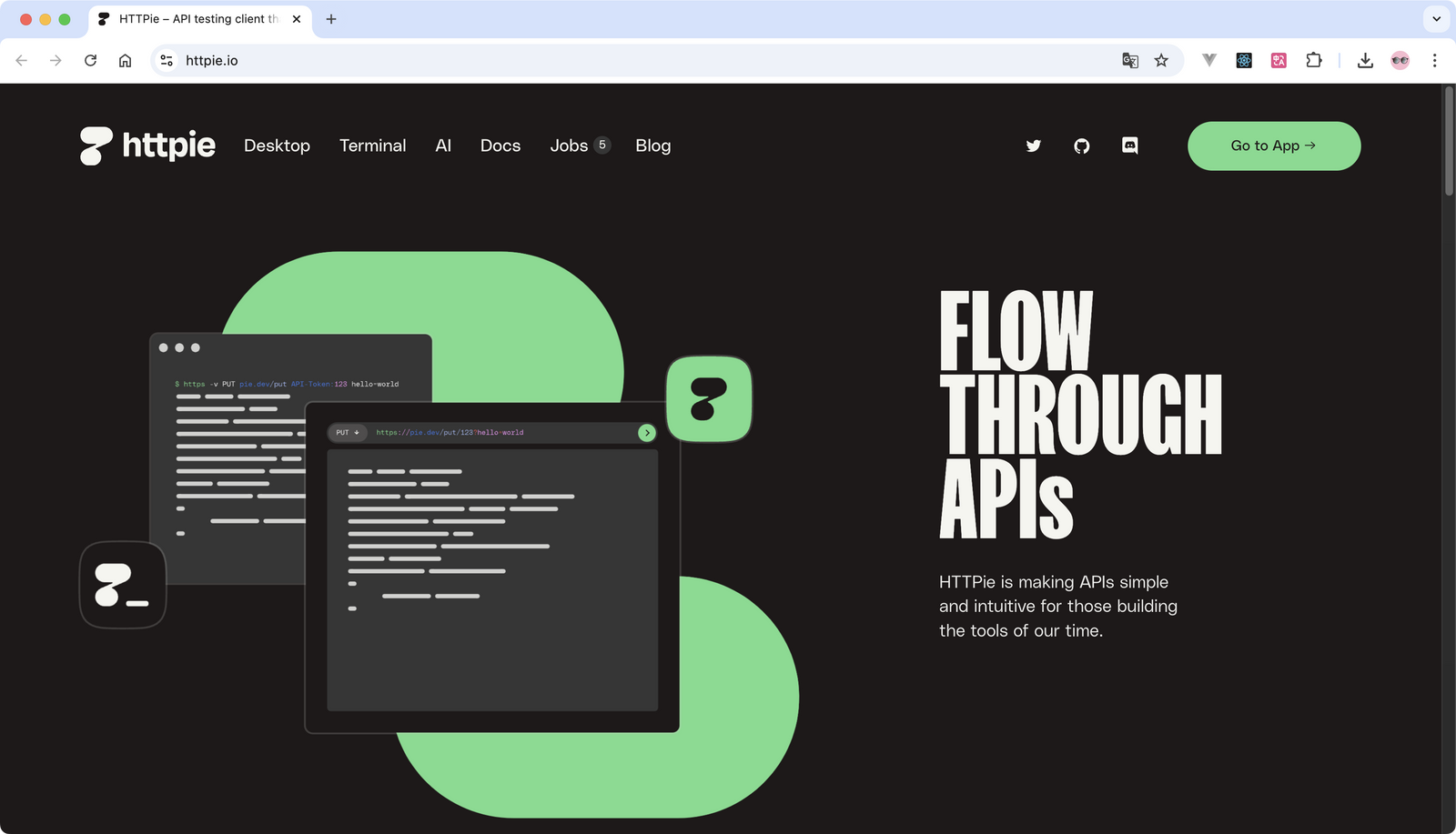Click the green send arrow in request bar
Screen dimensions: 1456x834
tap(647, 433)
